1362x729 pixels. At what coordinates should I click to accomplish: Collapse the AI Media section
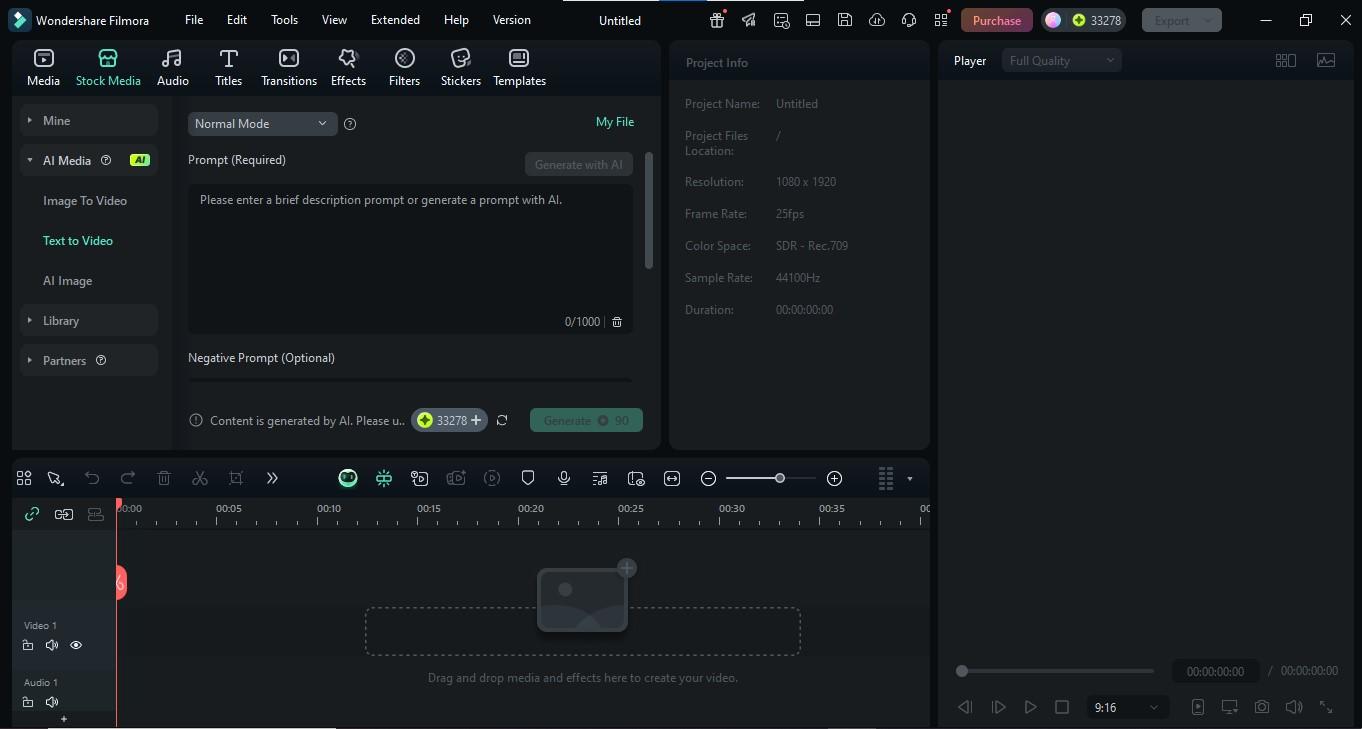tap(89, 160)
